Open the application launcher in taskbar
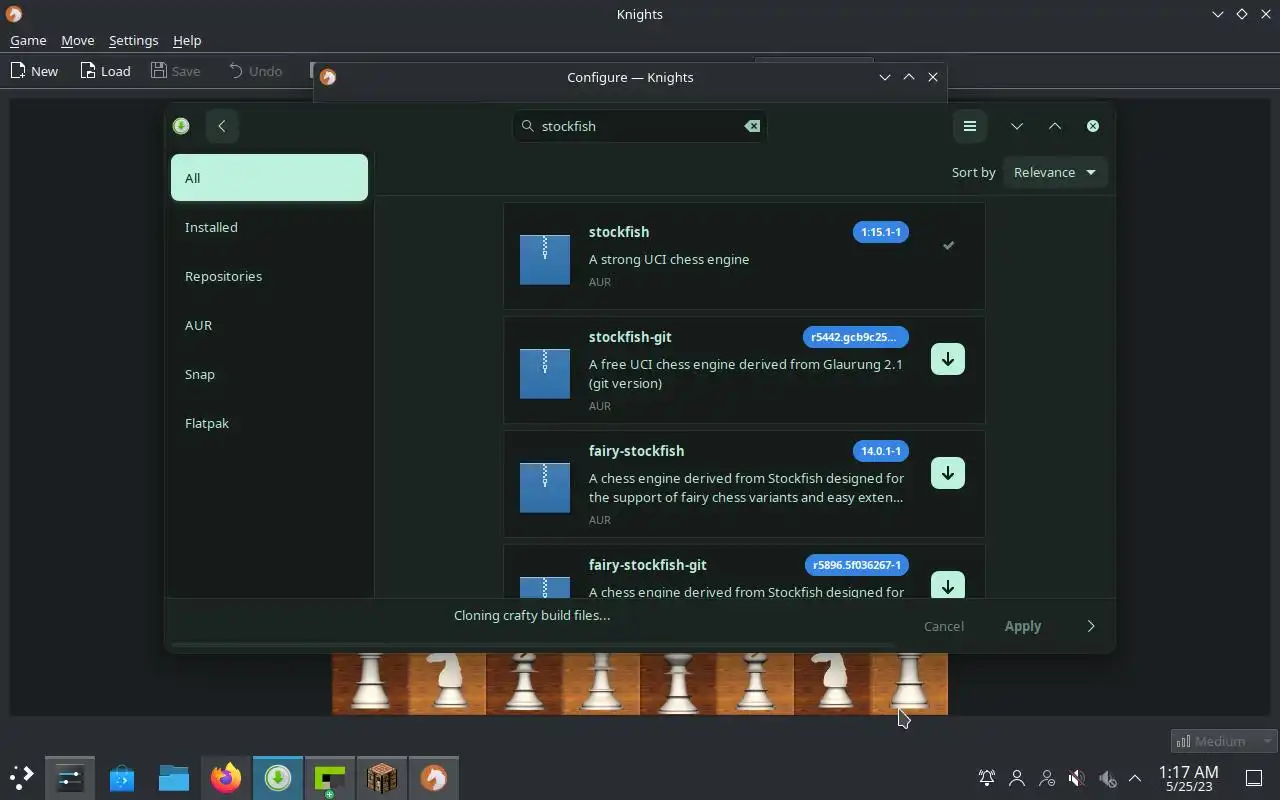 21,777
